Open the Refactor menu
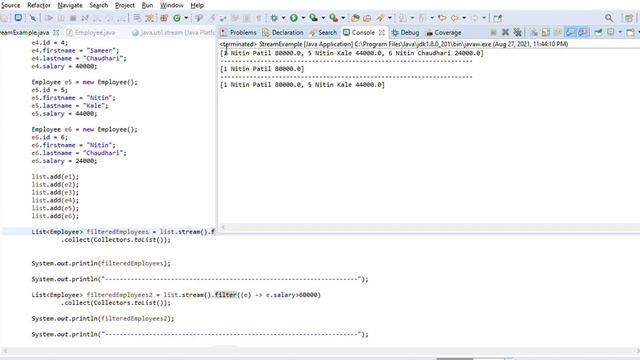This screenshot has width=640, height=360. click(39, 5)
